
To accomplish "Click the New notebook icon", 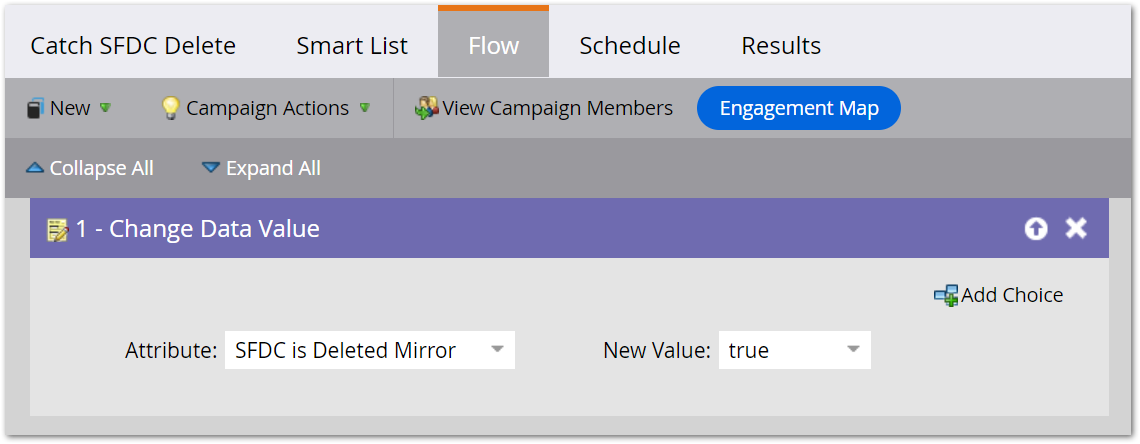I will [x=35, y=108].
